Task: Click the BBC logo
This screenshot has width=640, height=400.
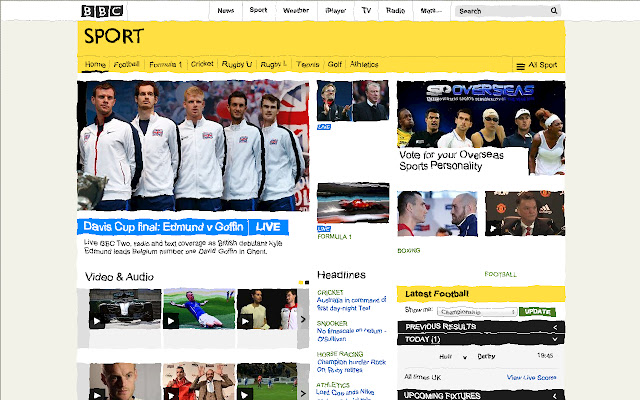Action: pos(102,11)
